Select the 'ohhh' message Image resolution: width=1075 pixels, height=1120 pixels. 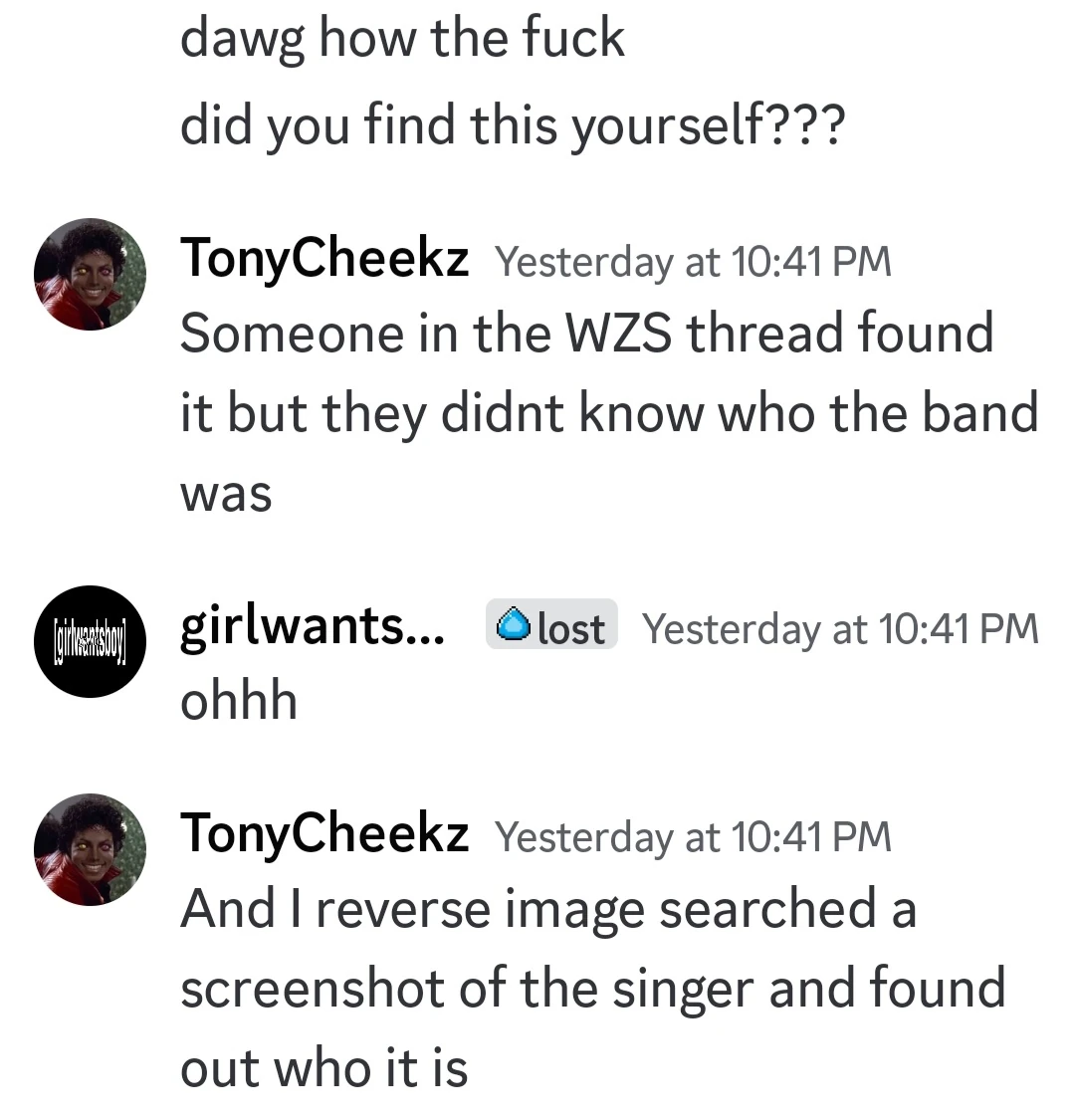[239, 701]
